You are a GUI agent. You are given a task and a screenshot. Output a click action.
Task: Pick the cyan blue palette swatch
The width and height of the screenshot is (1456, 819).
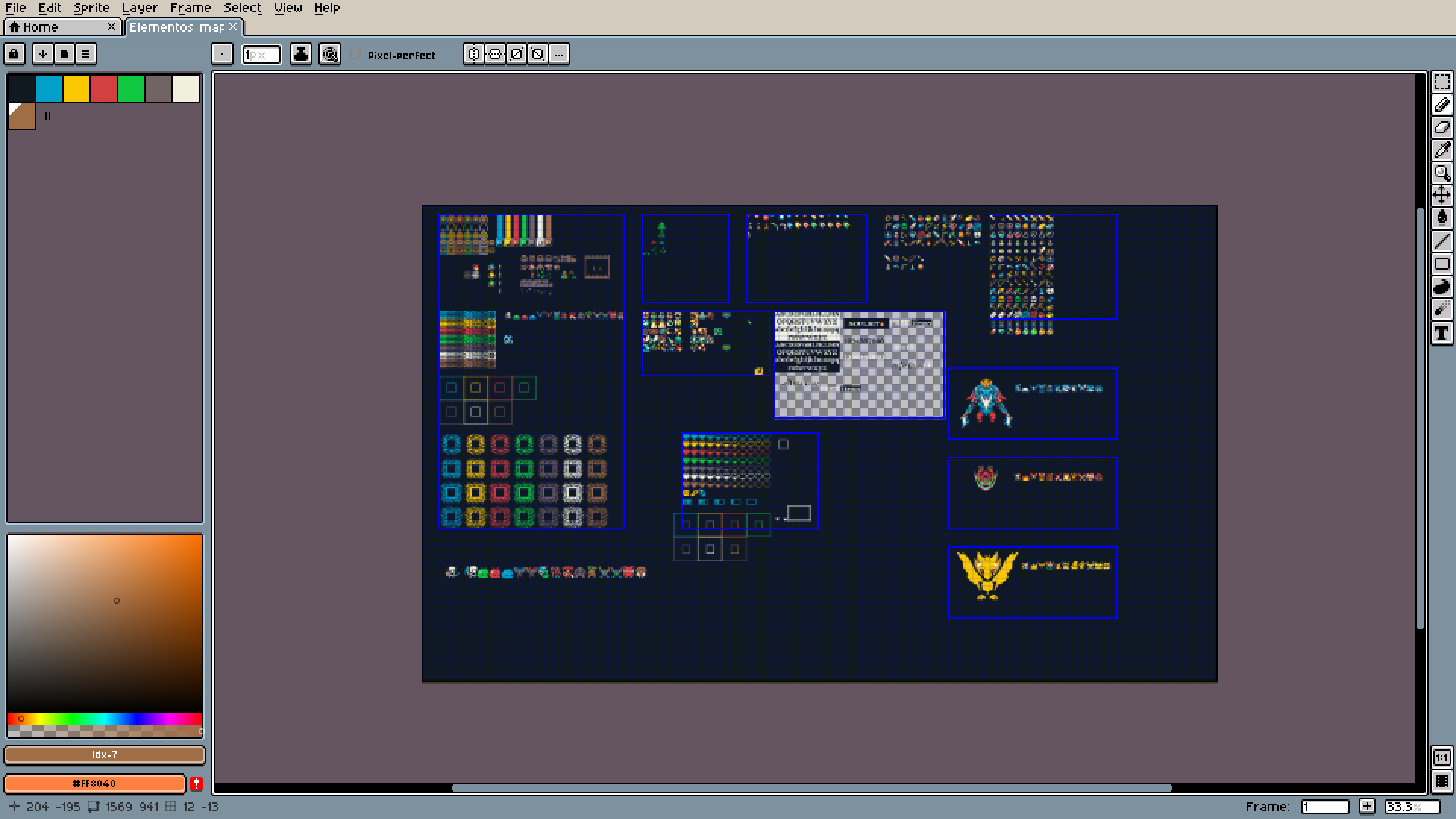pos(49,89)
